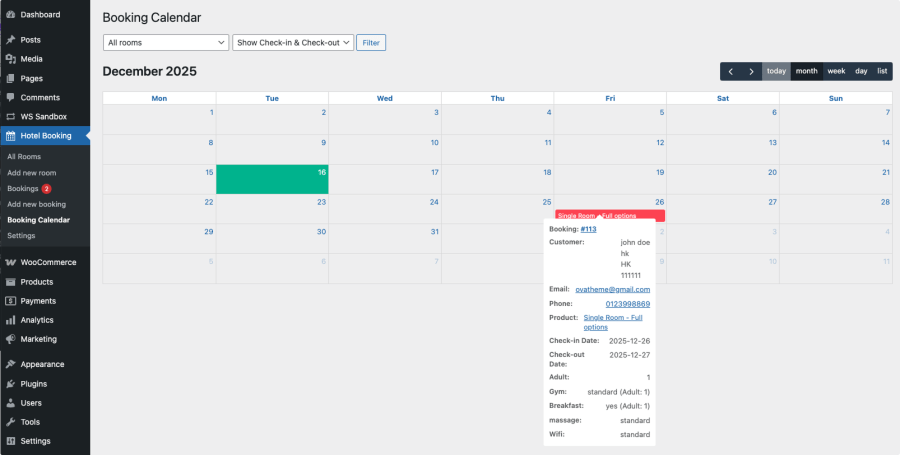The width and height of the screenshot is (900, 455).
Task: Click the Wed column header
Action: (385, 99)
